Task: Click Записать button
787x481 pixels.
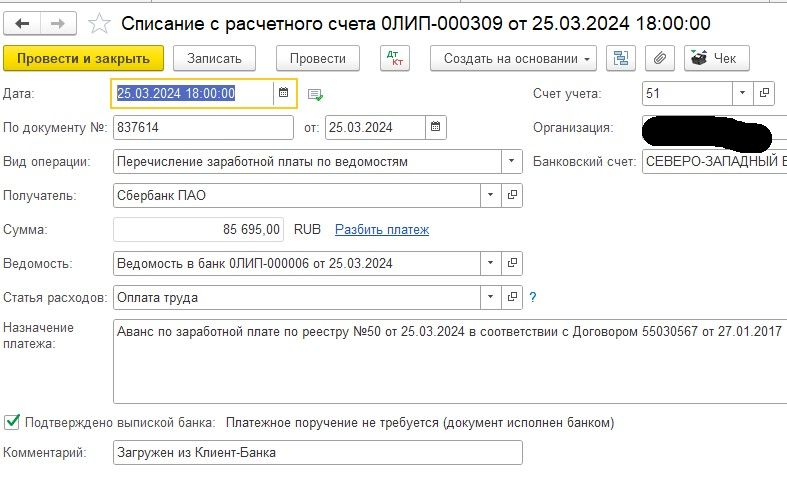Action: tap(214, 58)
